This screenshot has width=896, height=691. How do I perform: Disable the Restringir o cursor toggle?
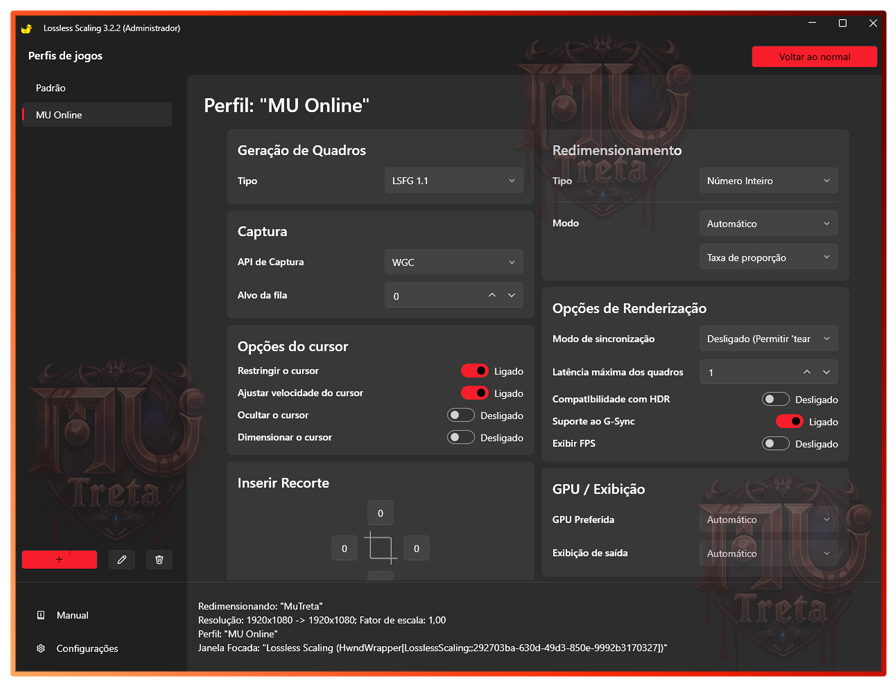pos(474,371)
